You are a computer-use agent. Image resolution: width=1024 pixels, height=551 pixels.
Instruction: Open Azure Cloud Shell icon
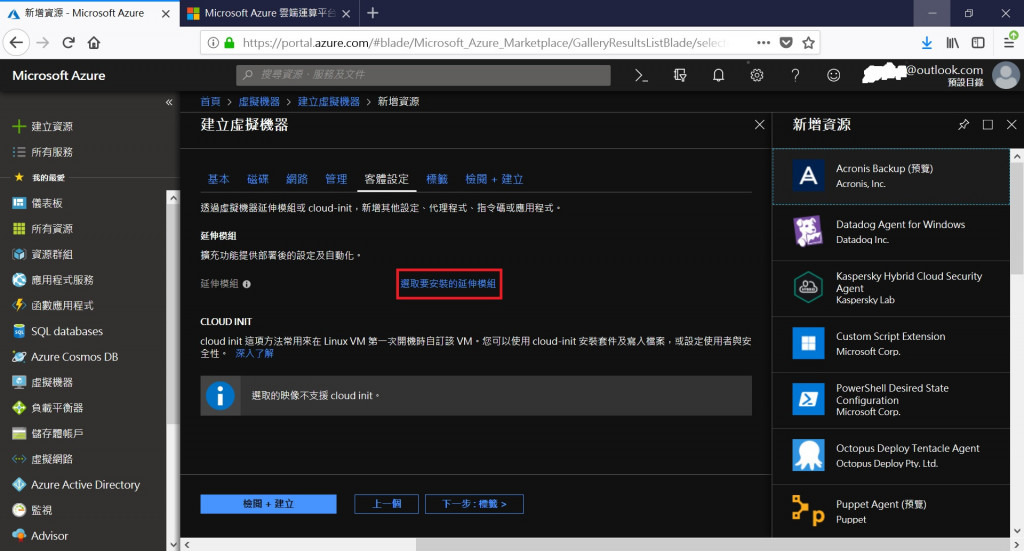(x=641, y=75)
